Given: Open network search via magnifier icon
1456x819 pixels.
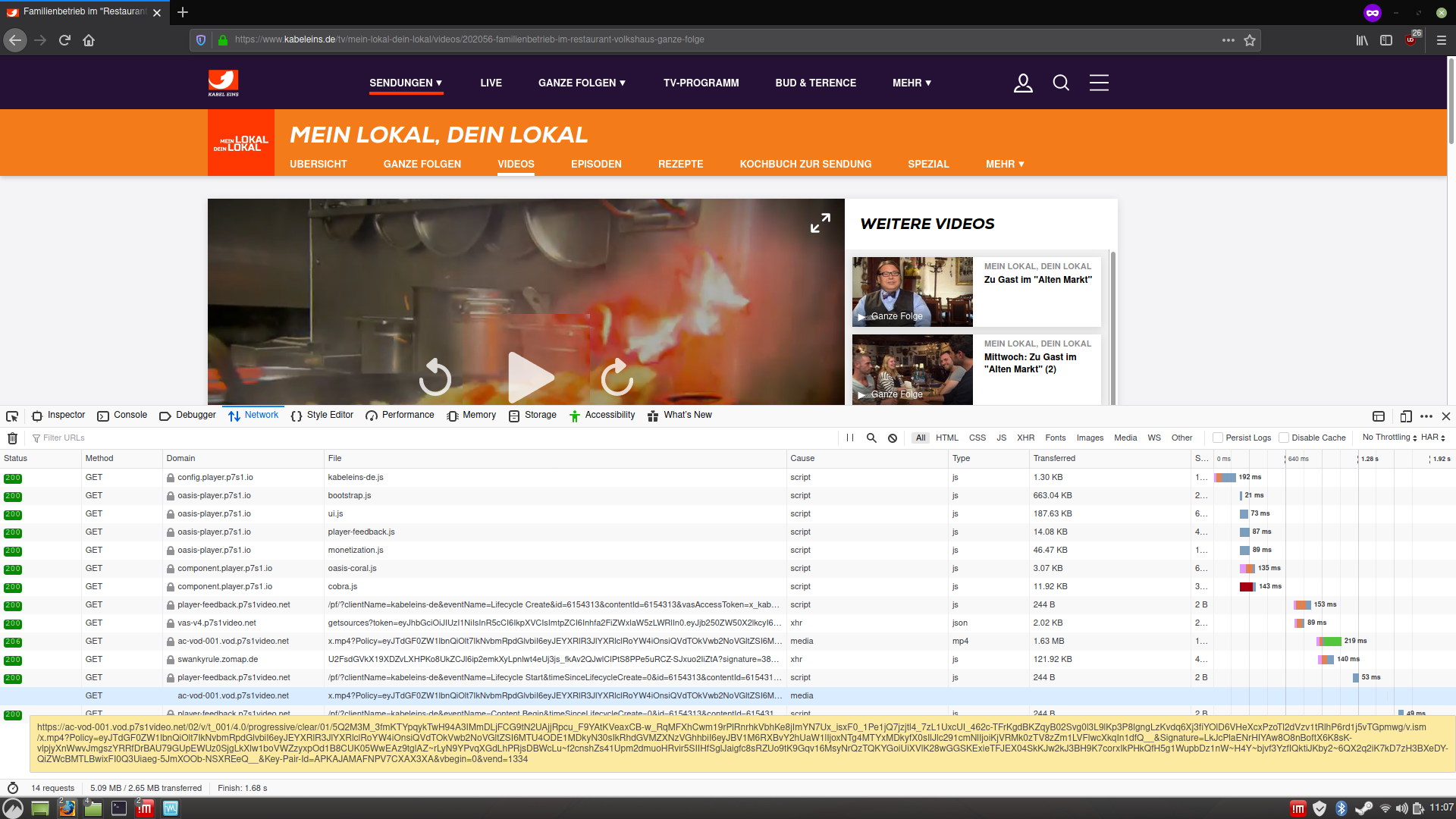Looking at the screenshot, I should 871,438.
